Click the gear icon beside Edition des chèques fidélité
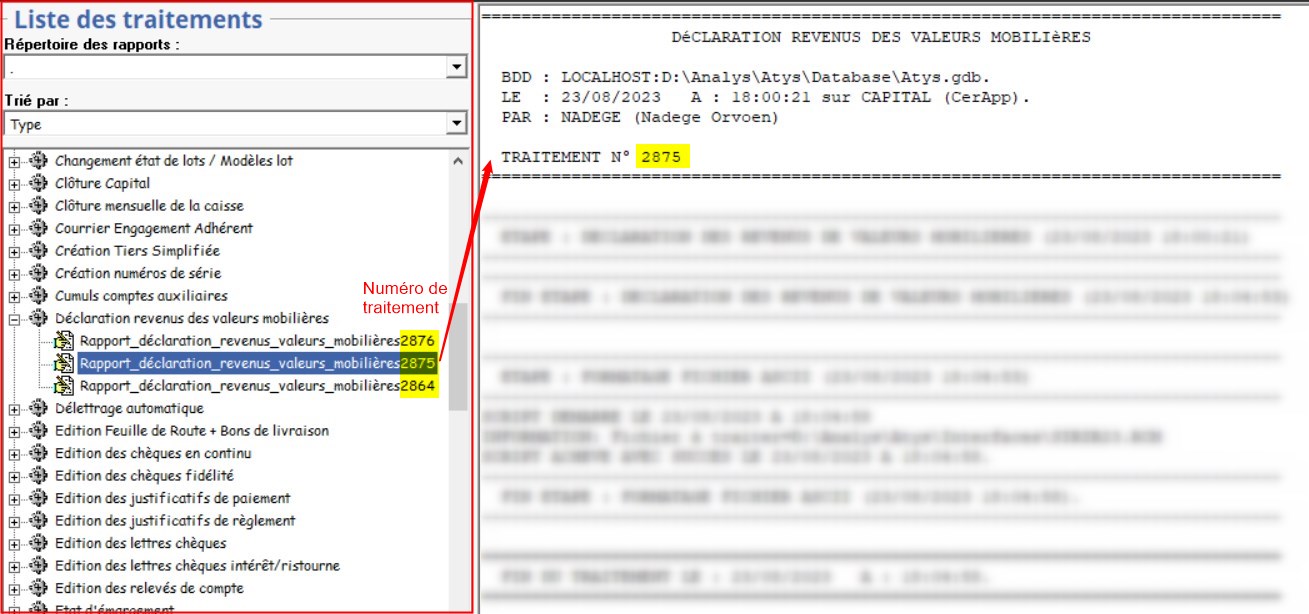Viewport: 1309px width, 614px height. coord(39,476)
